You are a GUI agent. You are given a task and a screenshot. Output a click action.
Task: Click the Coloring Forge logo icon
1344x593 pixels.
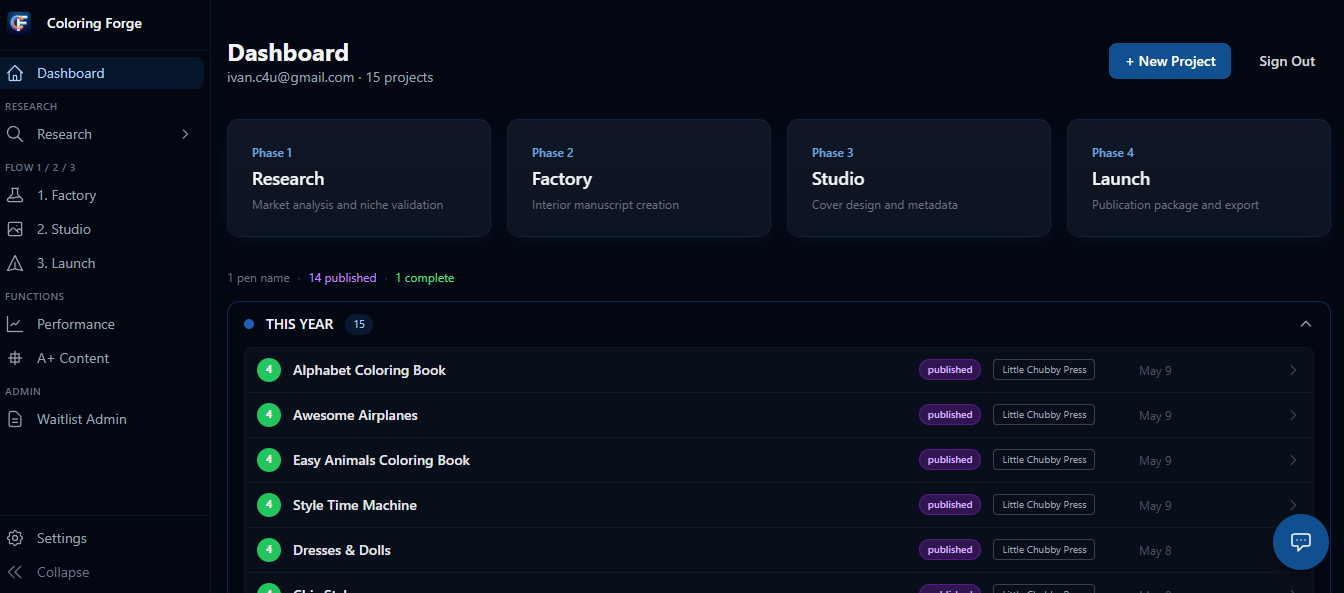(x=19, y=23)
